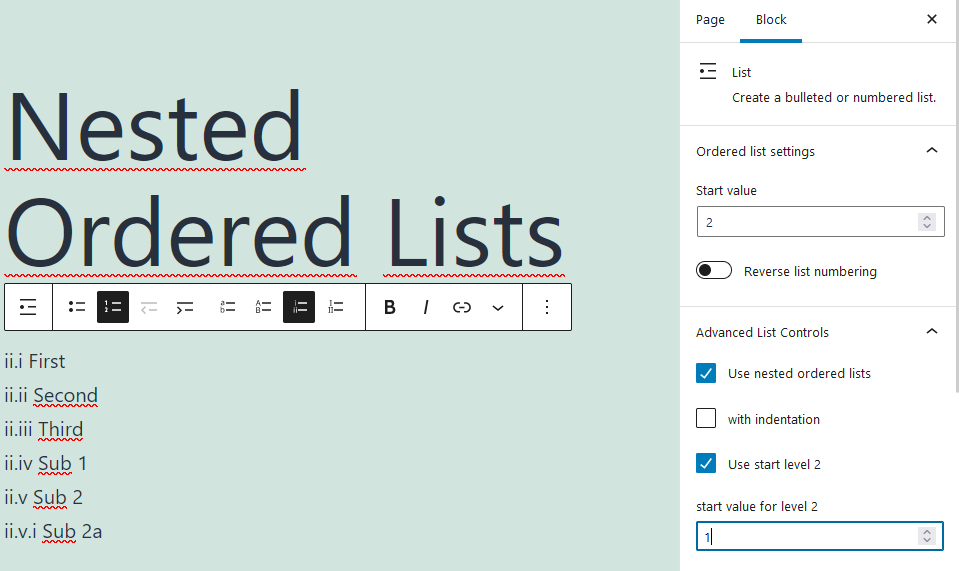The width and height of the screenshot is (959, 571).
Task: Adjust the Start value spinner arrows
Action: [927, 221]
